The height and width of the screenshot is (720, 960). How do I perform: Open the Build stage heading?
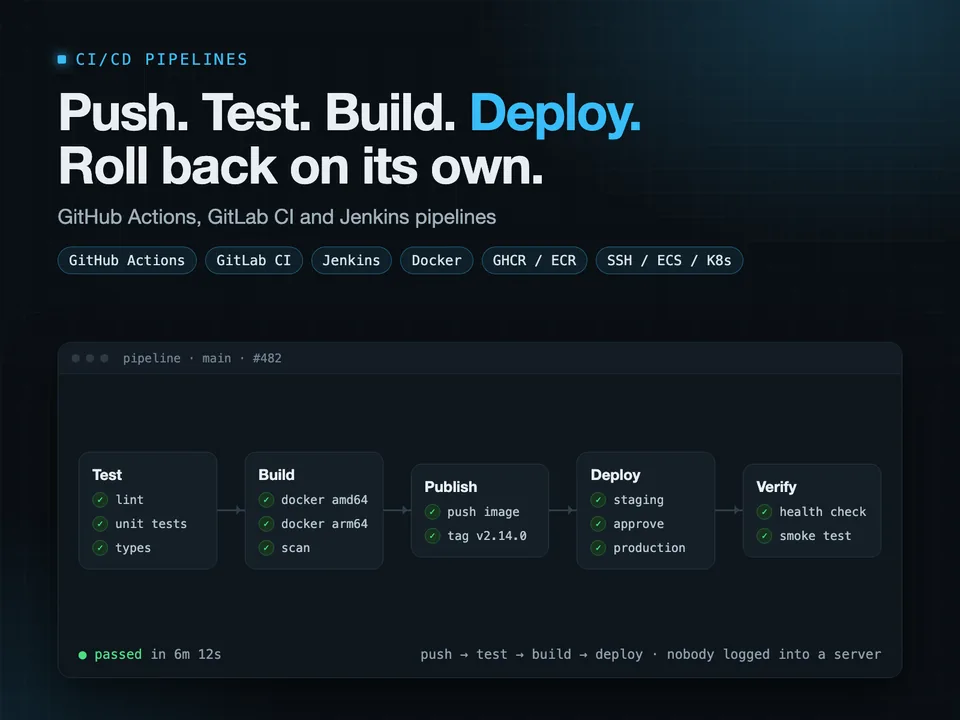pyautogui.click(x=276, y=475)
